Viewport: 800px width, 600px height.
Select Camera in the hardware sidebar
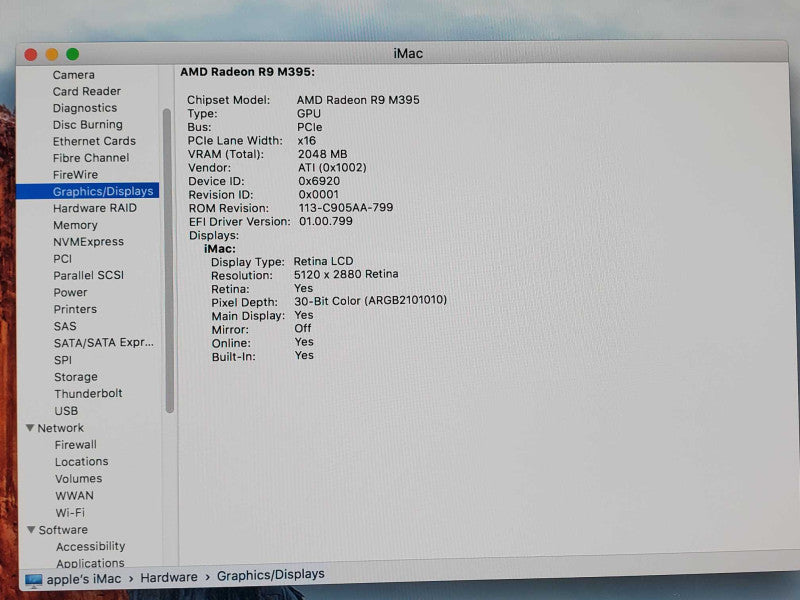coord(73,75)
